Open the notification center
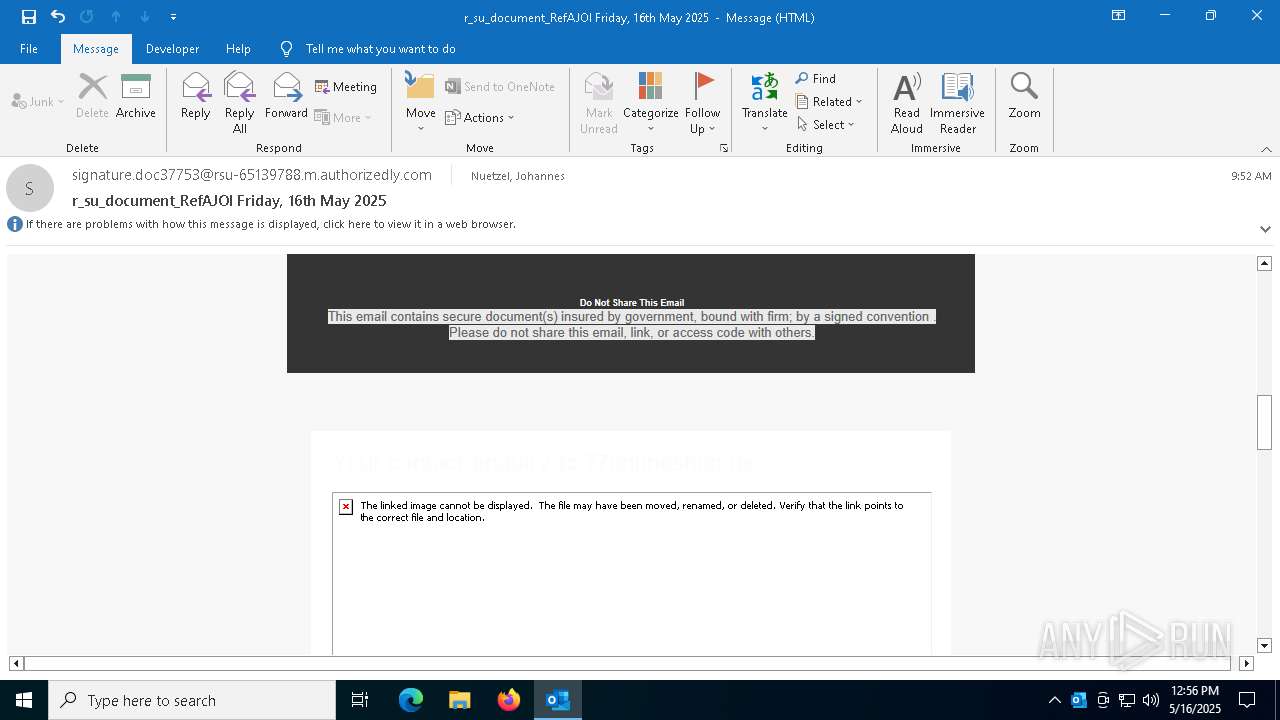Image resolution: width=1280 pixels, height=720 pixels. [1247, 700]
